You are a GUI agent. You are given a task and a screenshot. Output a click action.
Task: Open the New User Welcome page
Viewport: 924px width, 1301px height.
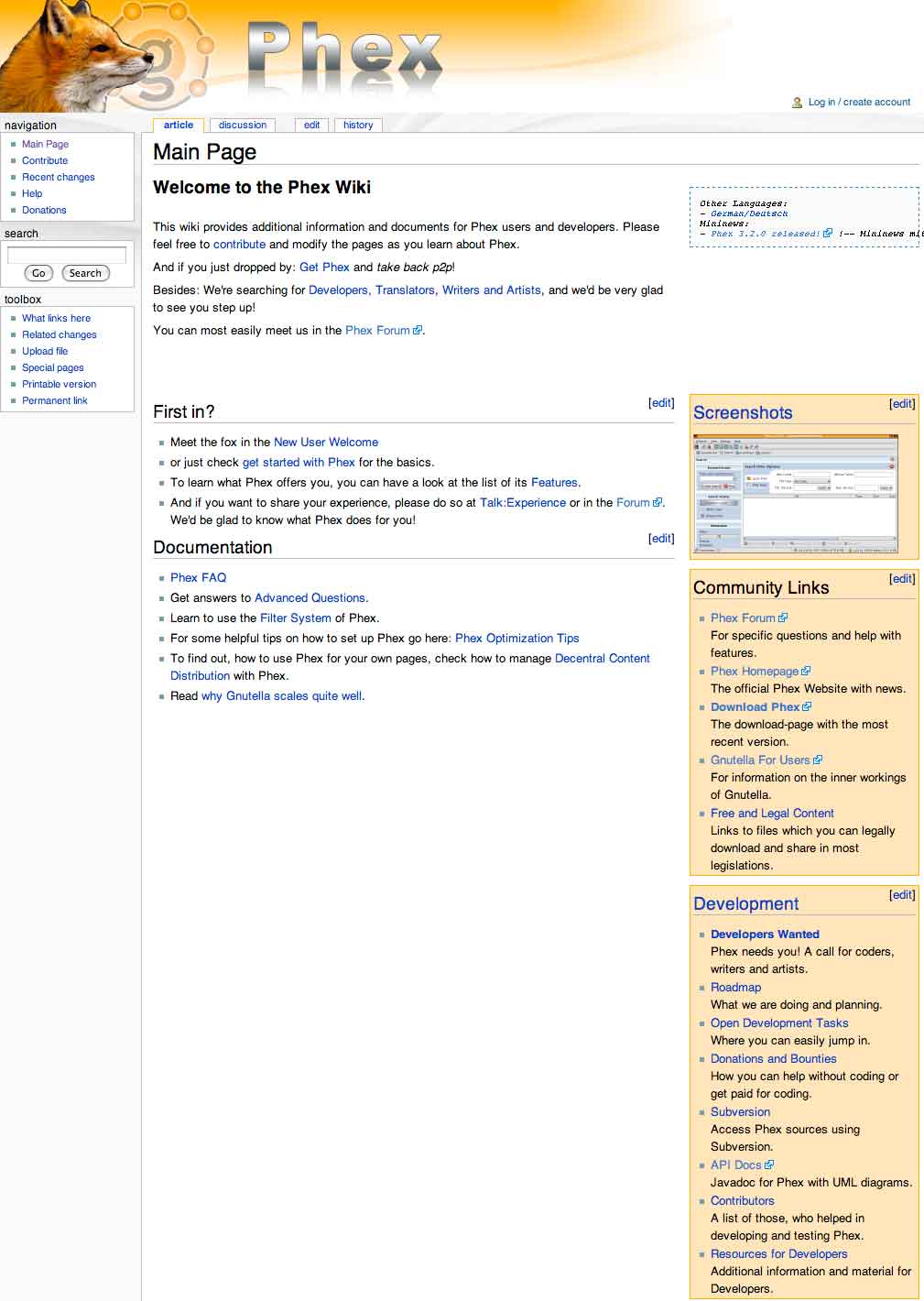[x=326, y=443]
